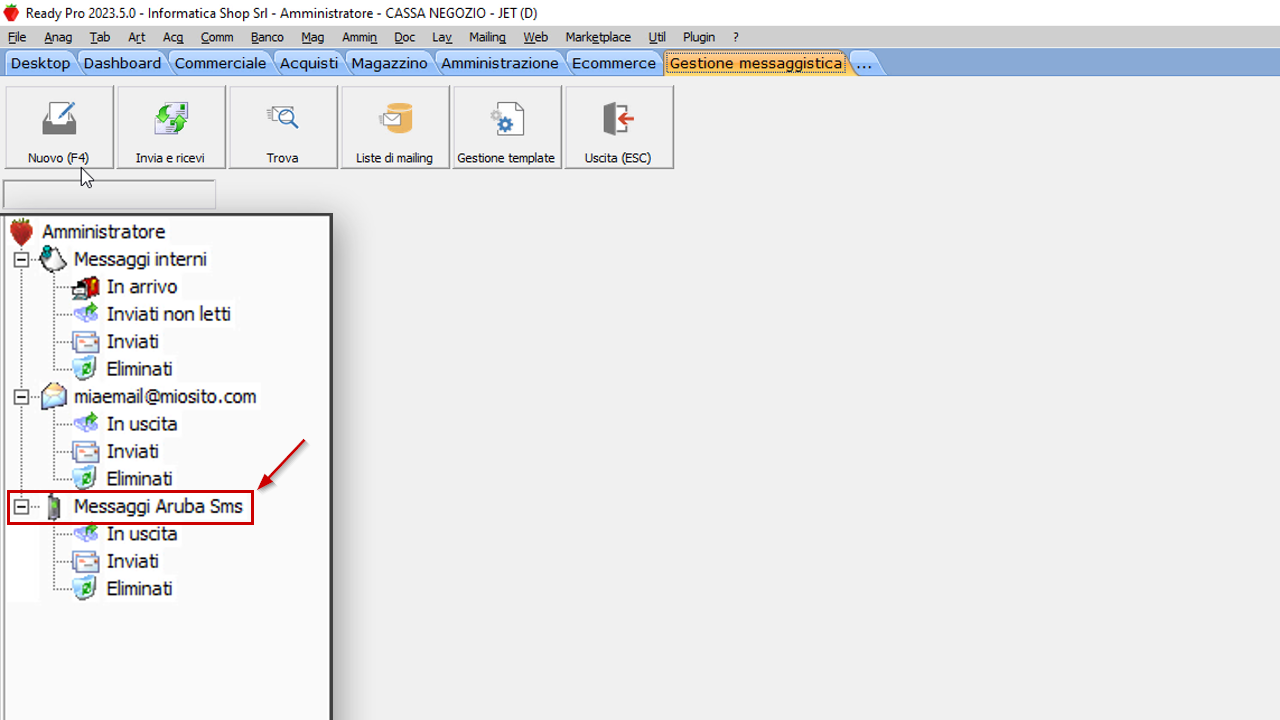This screenshot has height=720, width=1280.
Task: Open Gestione template
Action: click(507, 127)
